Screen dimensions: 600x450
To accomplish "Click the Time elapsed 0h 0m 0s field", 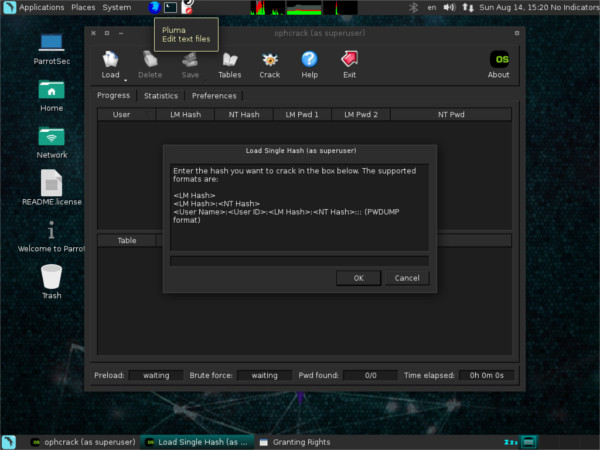I will click(x=486, y=375).
